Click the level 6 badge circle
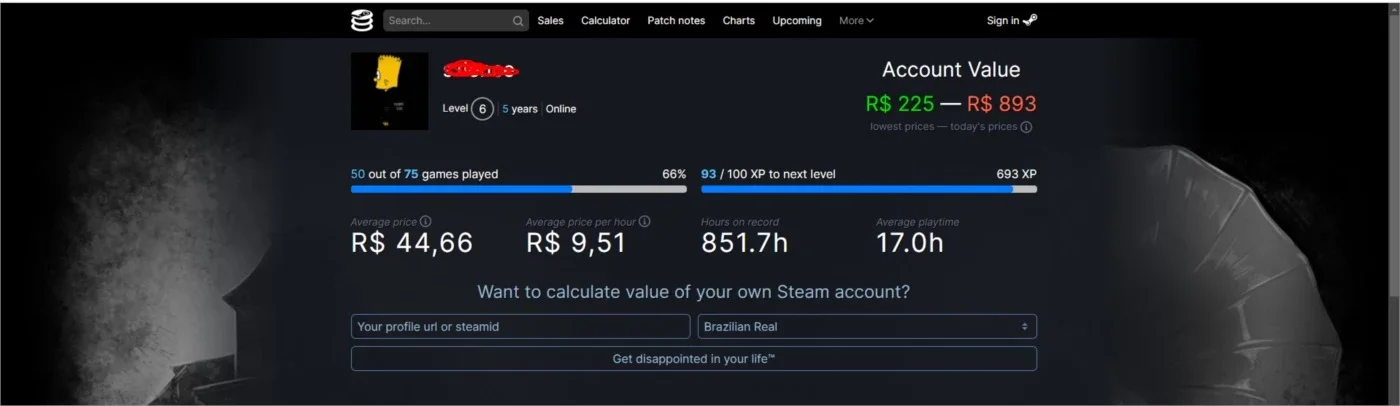1400x406 pixels. pyautogui.click(x=483, y=109)
